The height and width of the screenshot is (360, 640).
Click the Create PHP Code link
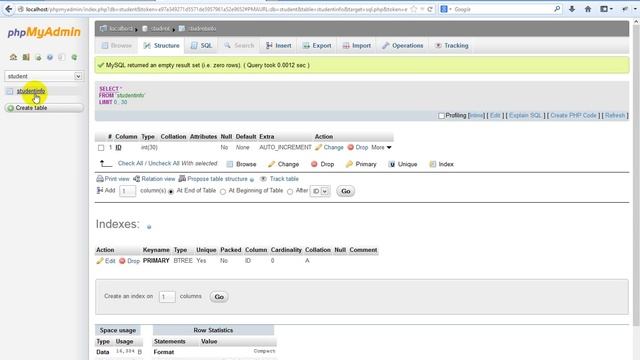573,116
